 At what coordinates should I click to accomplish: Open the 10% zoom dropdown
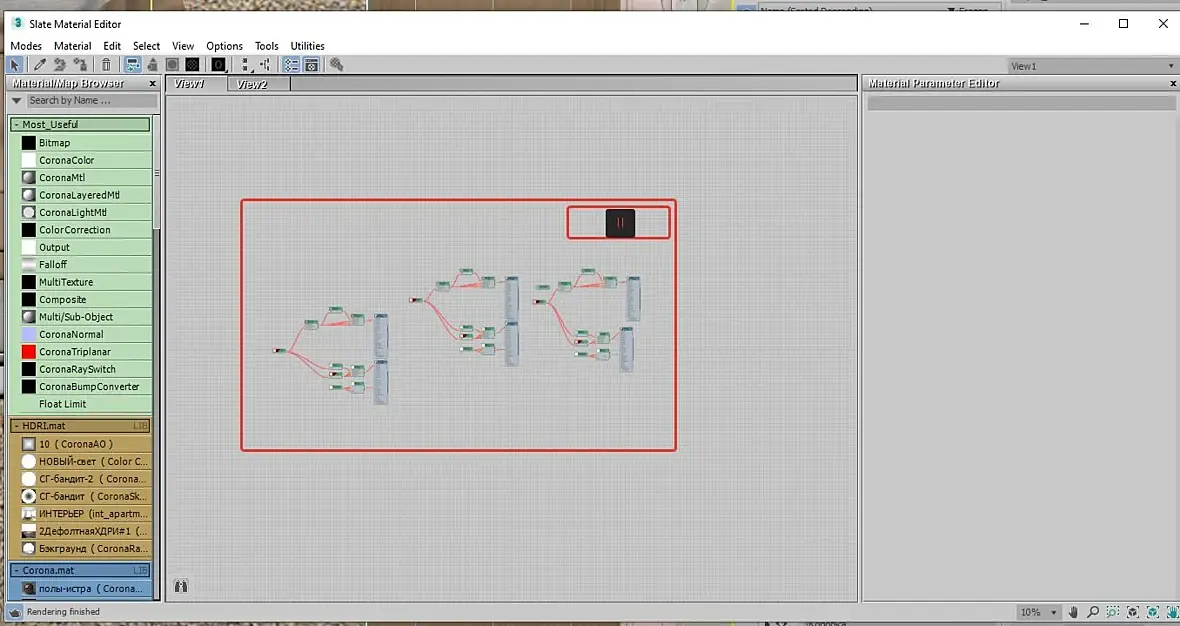click(1039, 612)
